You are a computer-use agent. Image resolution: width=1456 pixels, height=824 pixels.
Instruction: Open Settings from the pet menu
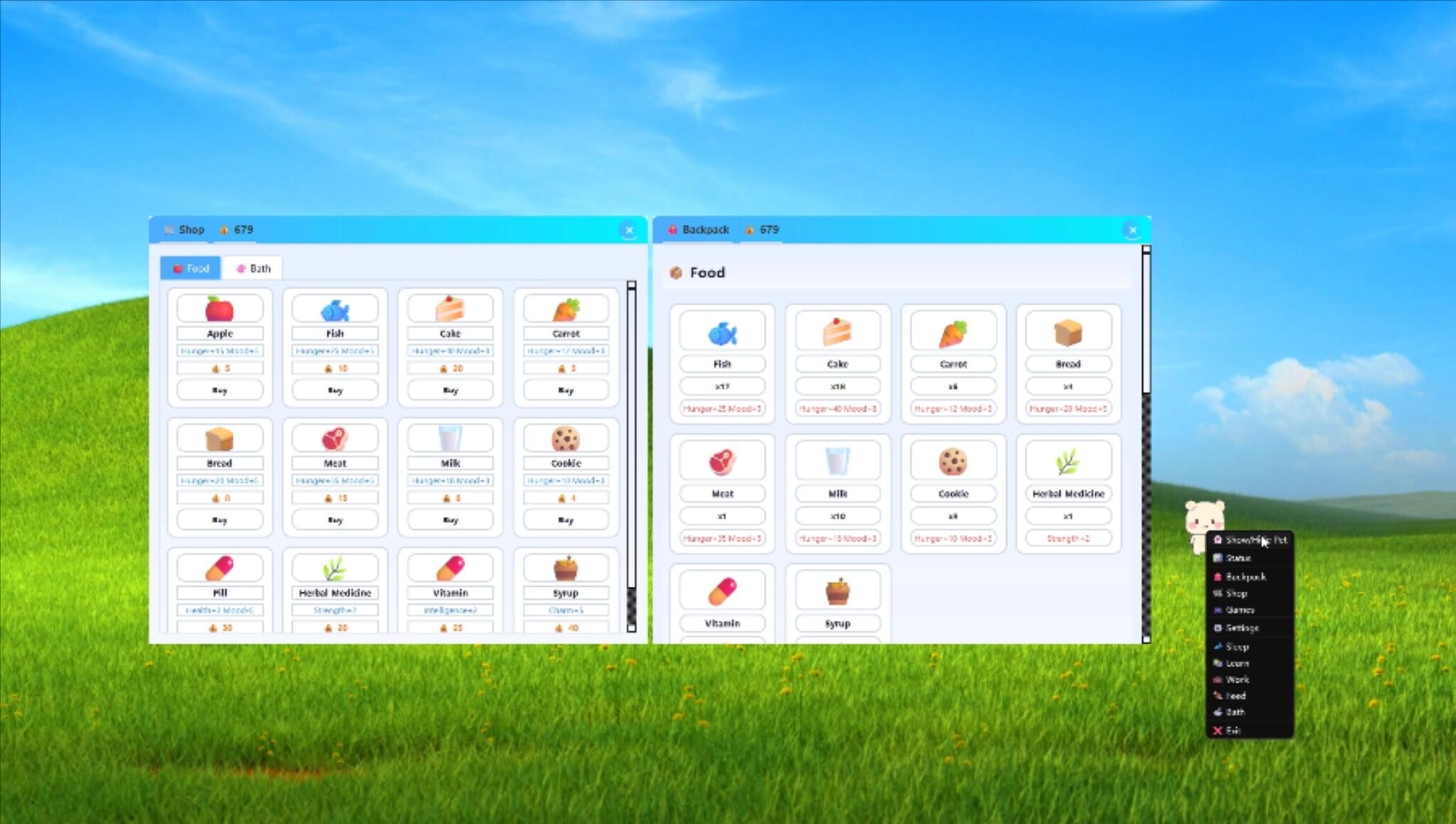coord(1250,628)
